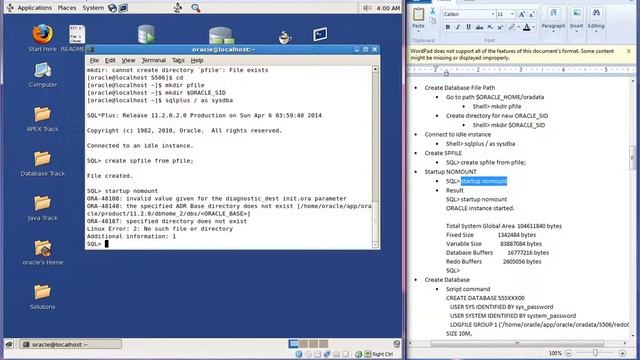Open the System menu in top panel
The image size is (640, 360).
tap(93, 8)
